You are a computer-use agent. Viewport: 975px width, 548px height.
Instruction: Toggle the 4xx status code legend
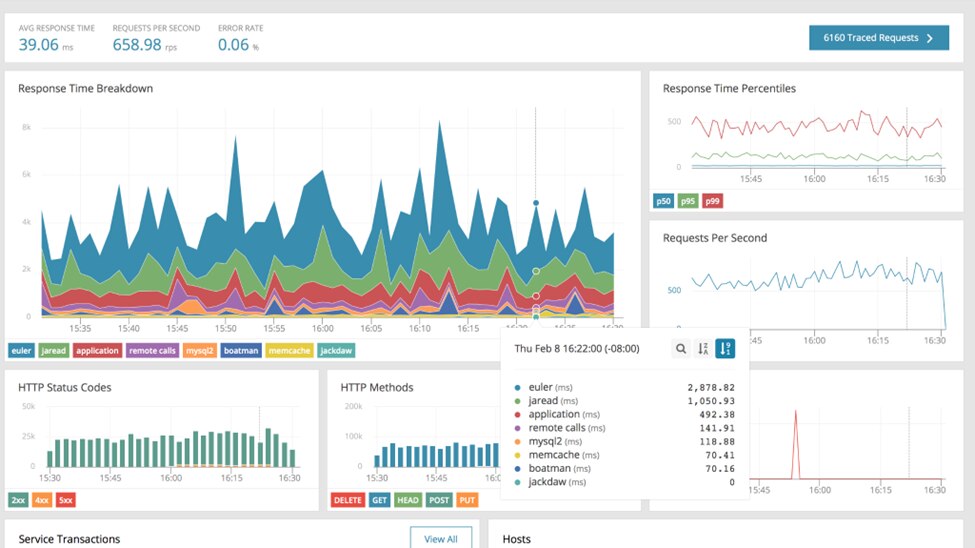pyautogui.click(x=43, y=500)
